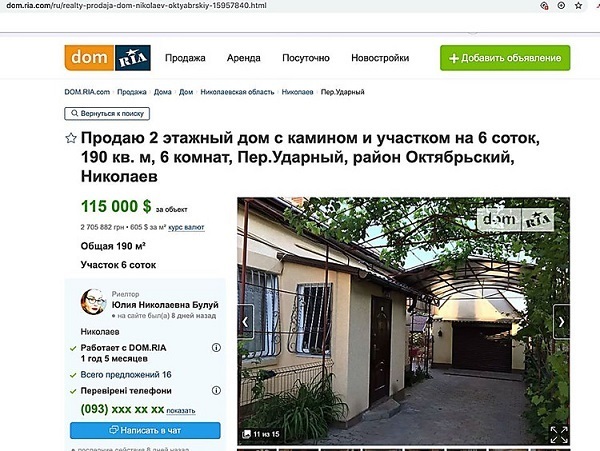This screenshot has height=451, width=600.
Task: Click realtor Юлия Николаевна Булуй avatar
Action: tap(93, 302)
